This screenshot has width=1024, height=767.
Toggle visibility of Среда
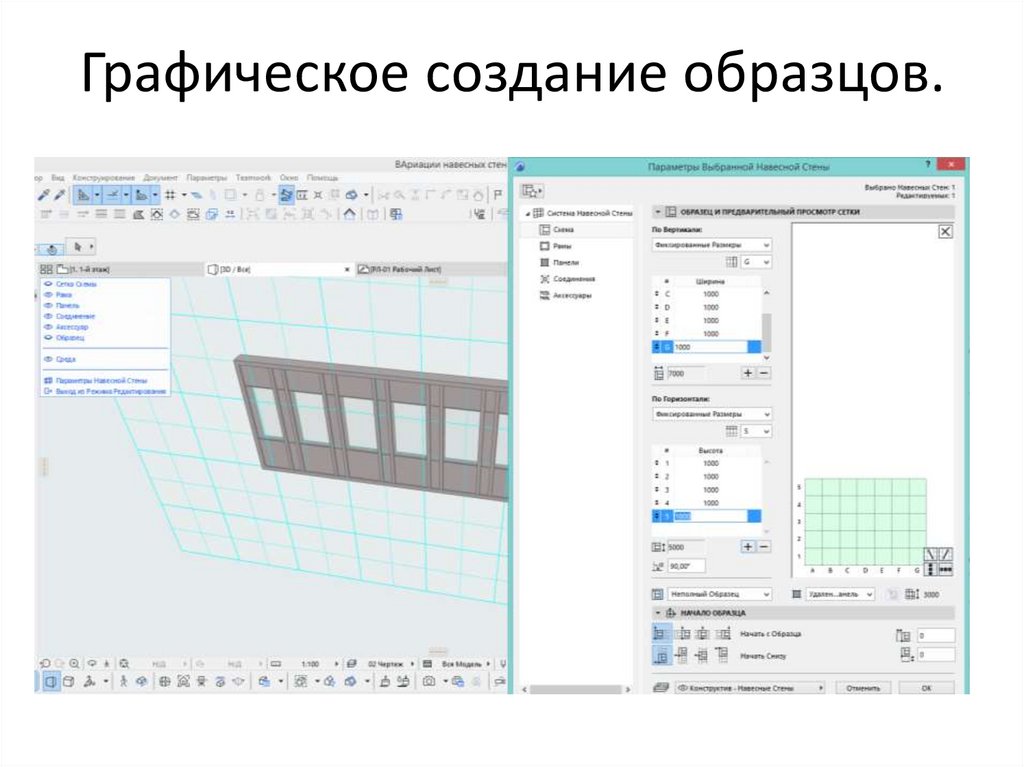coord(48,359)
